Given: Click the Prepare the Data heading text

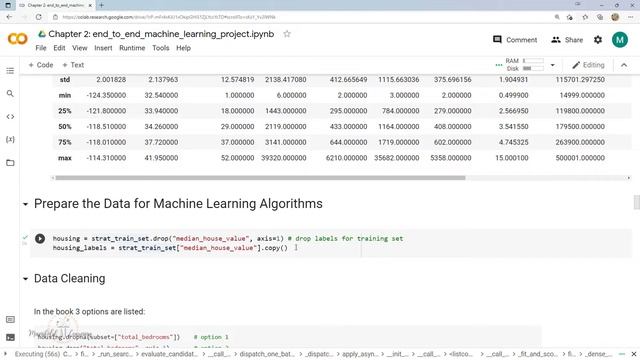Looking at the screenshot, I should pyautogui.click(x=178, y=204).
